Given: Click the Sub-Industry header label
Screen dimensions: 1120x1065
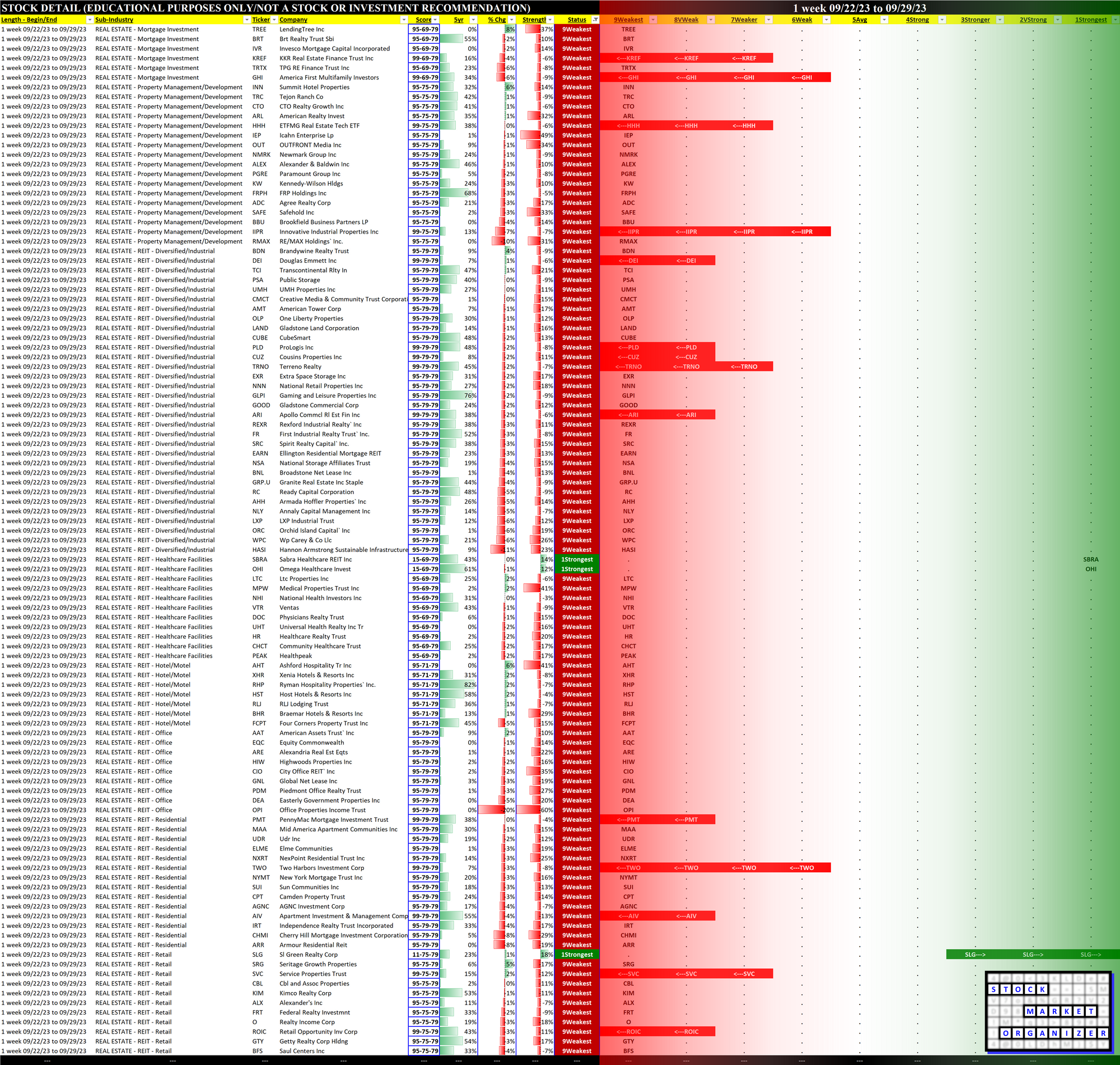Looking at the screenshot, I should click(114, 20).
